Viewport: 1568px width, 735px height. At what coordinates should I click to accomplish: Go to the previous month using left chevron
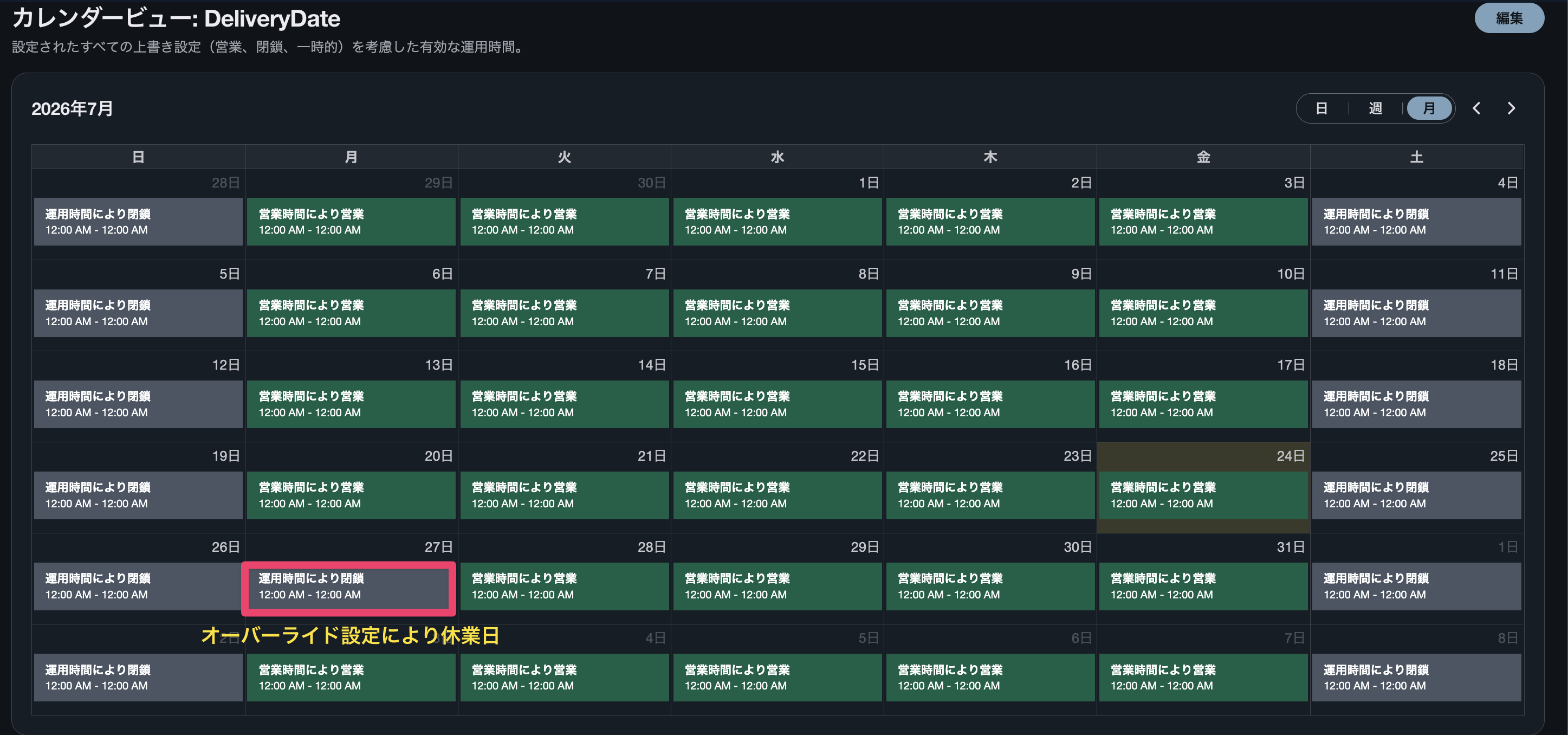pos(1476,108)
